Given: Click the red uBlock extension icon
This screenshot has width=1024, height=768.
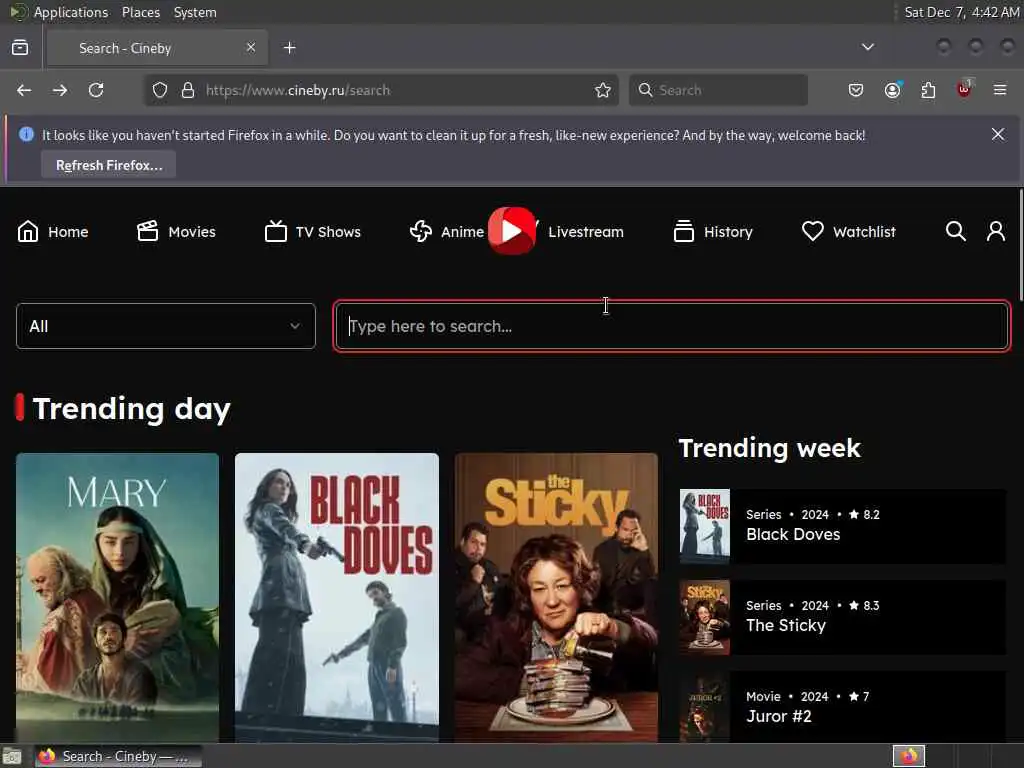Looking at the screenshot, I should pos(964,89).
